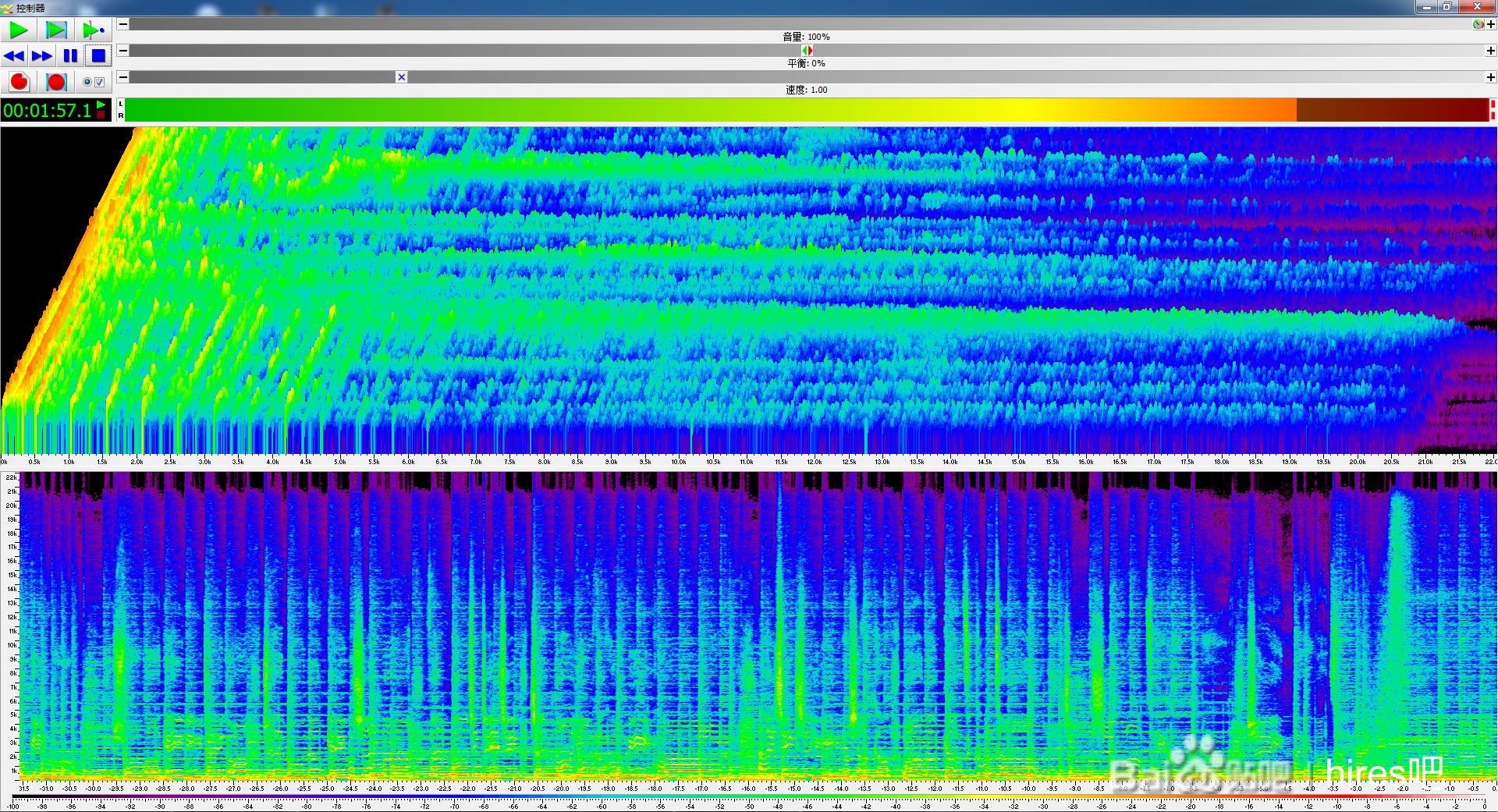Viewport: 1498px width, 812px height.
Task: Increase volume with the plus button
Action: tap(1490, 24)
